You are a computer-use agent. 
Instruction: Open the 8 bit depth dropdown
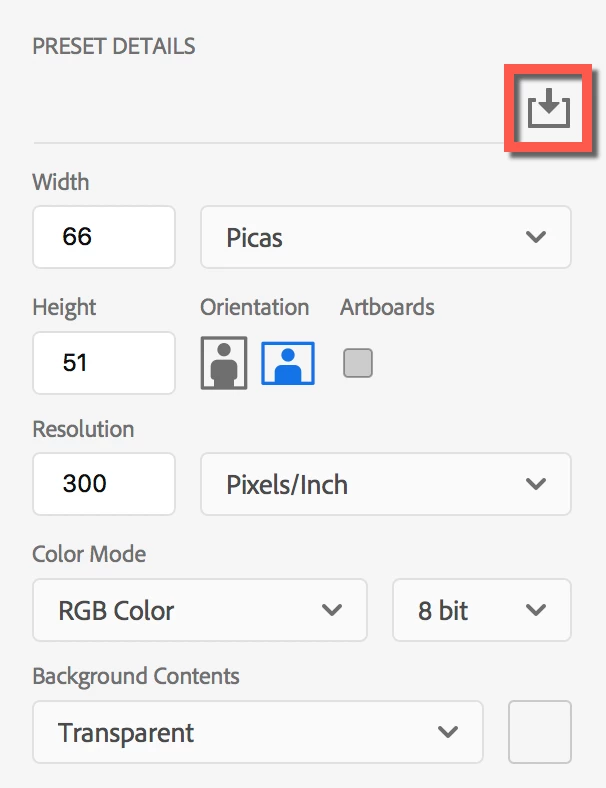481,610
